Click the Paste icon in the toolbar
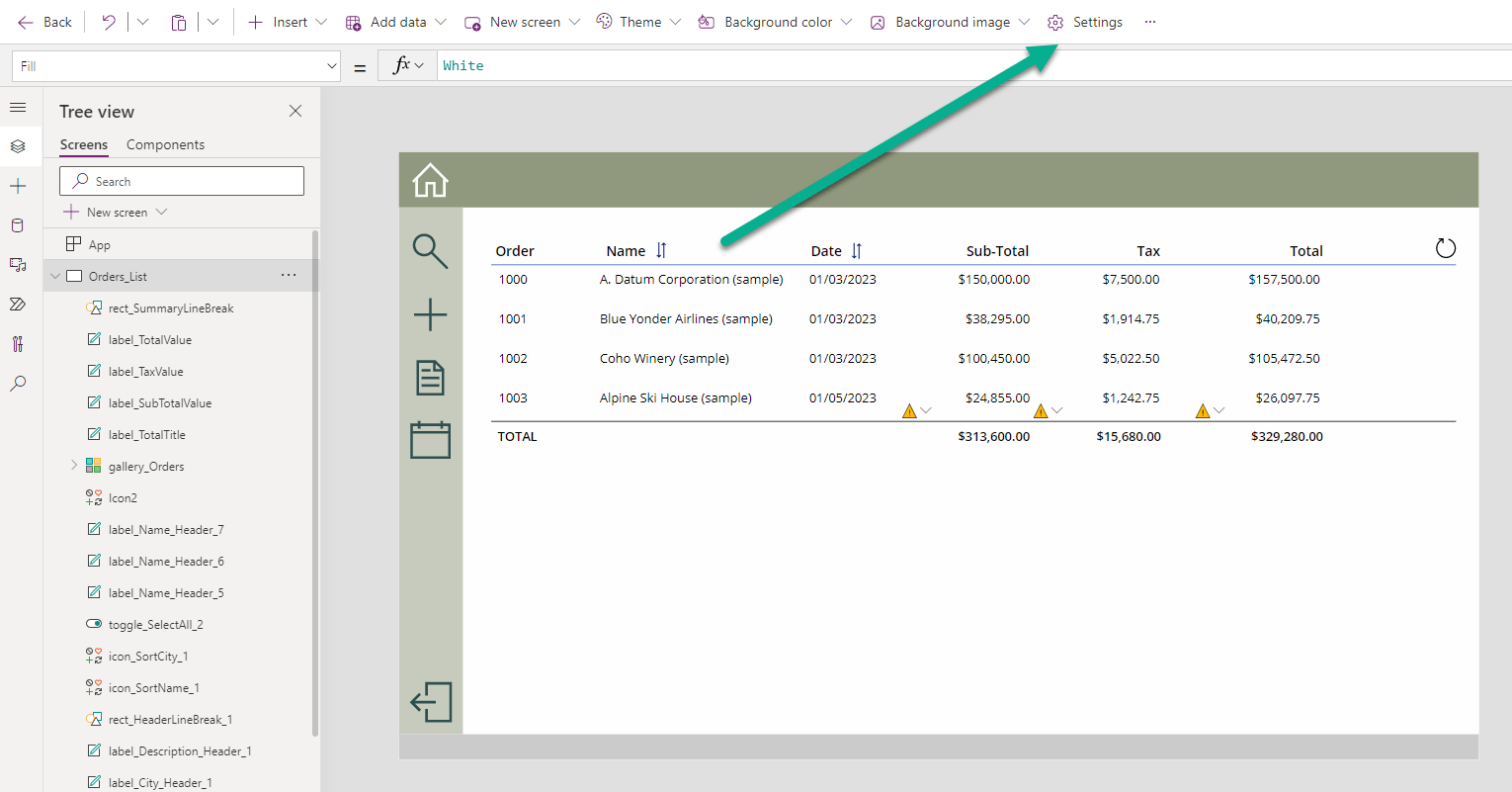Image resolution: width=1512 pixels, height=792 pixels. 178,22
